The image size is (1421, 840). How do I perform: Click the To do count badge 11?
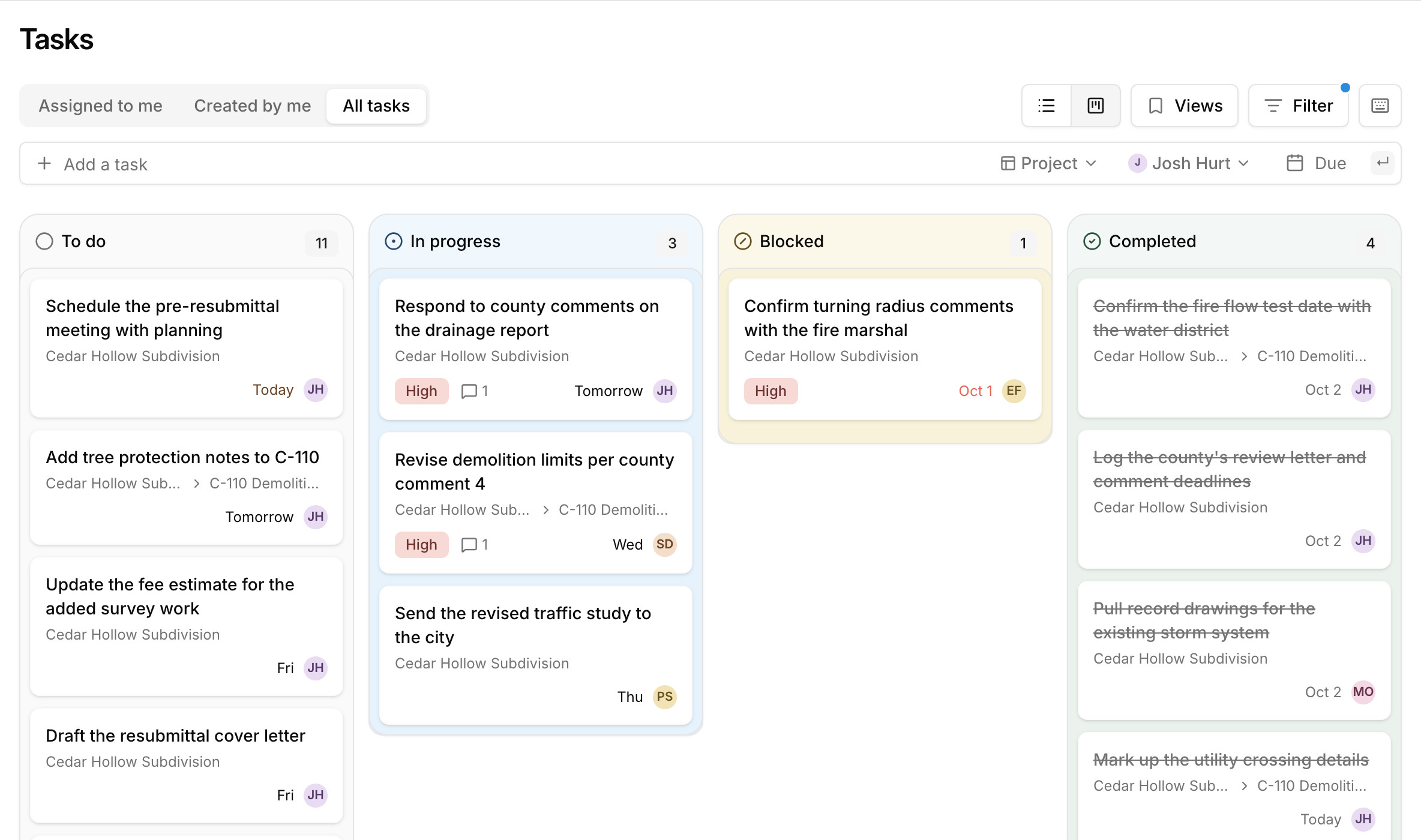(322, 243)
